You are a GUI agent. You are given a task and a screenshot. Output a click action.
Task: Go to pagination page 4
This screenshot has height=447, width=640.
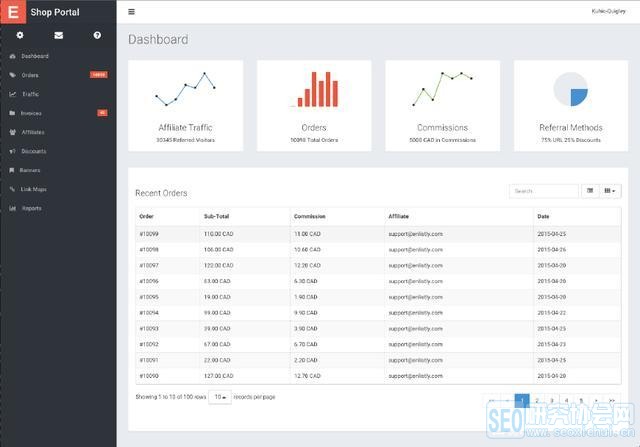coord(567,400)
